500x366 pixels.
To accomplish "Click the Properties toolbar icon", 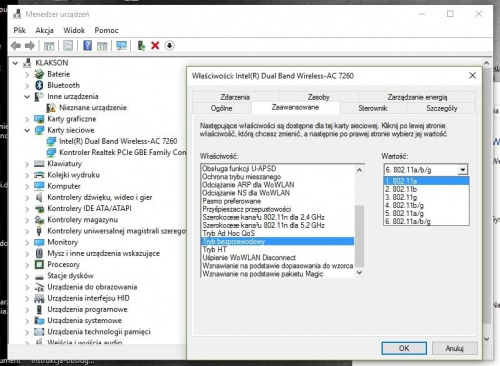I will (x=68, y=46).
